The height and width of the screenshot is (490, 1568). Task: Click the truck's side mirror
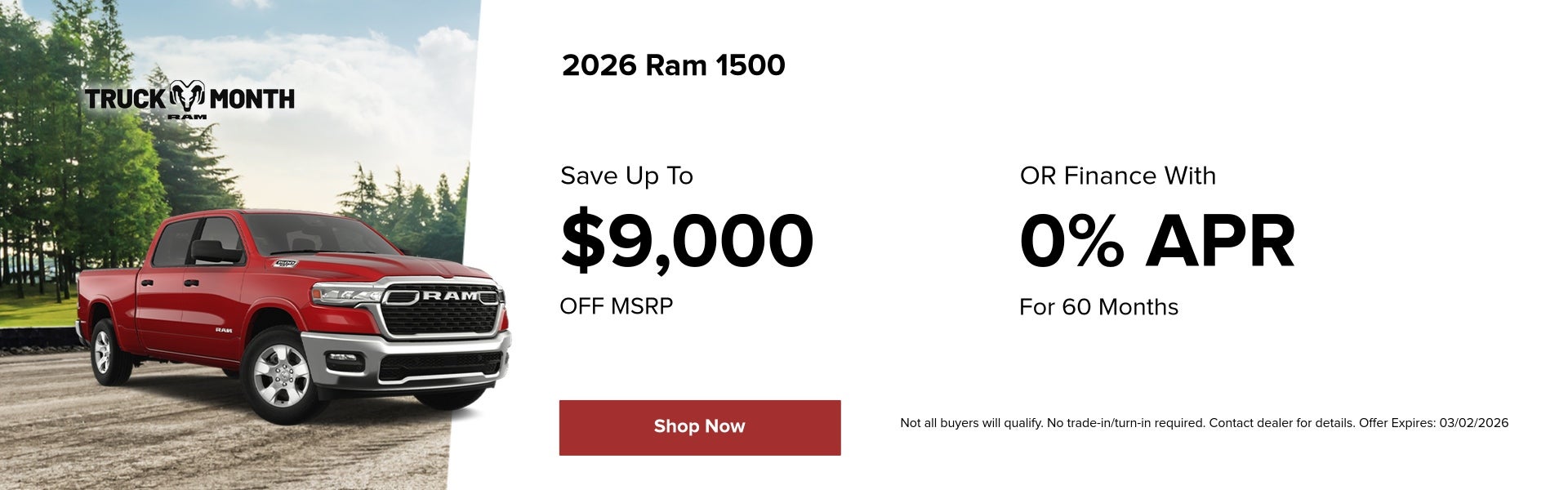[214, 252]
